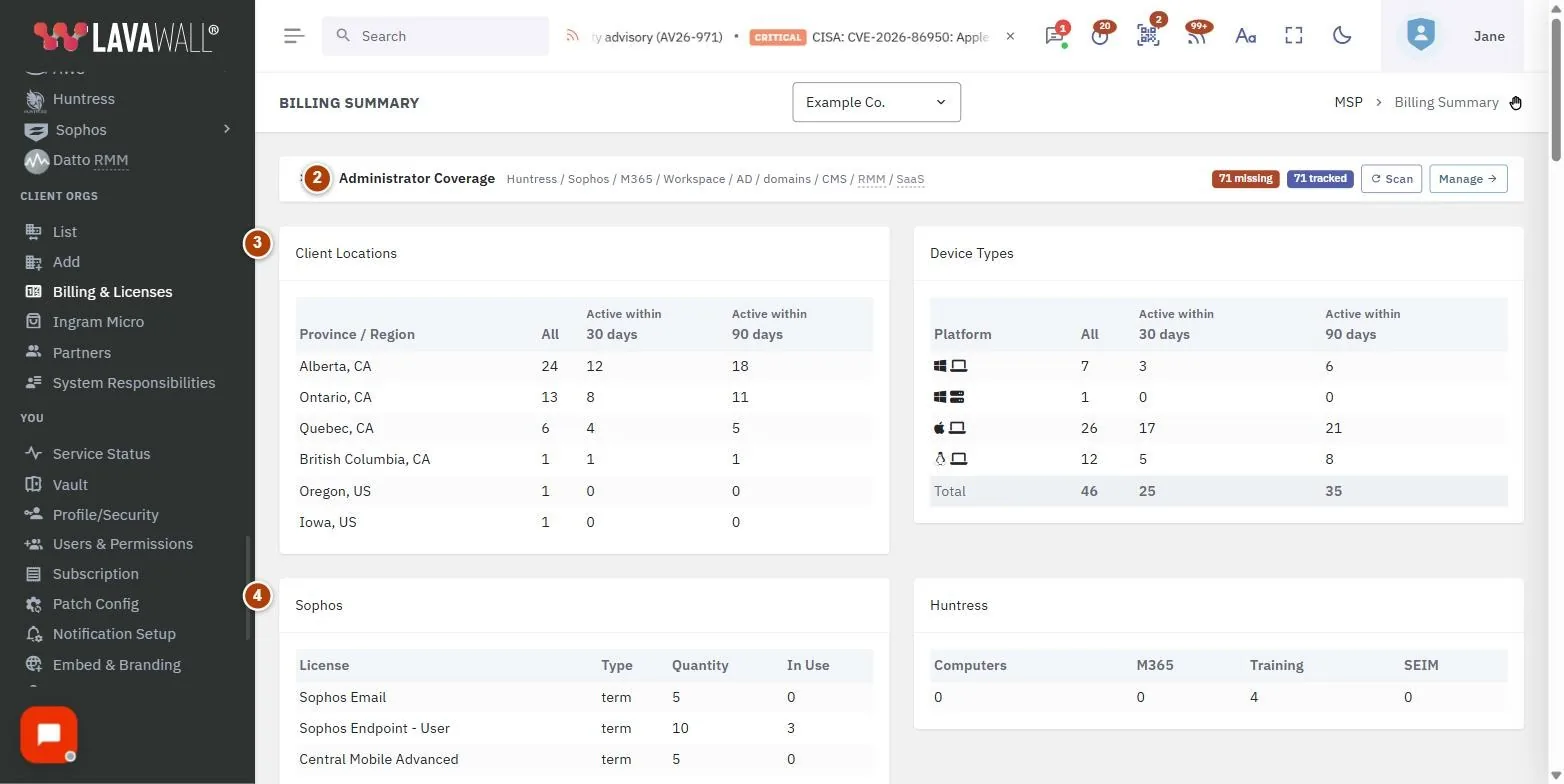Open the RSS feed icon with 99+ badge

[1196, 36]
